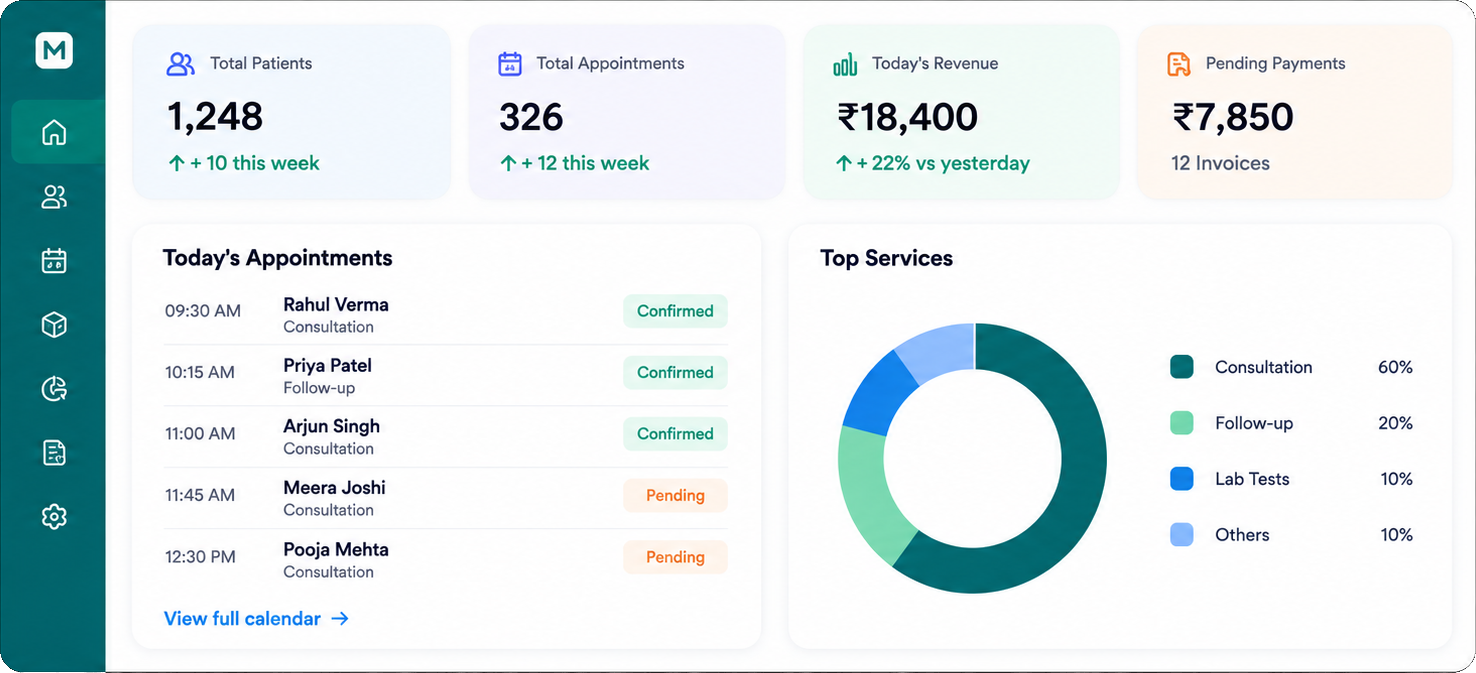
Task: Click the M logo in the sidebar
Action: point(54,51)
